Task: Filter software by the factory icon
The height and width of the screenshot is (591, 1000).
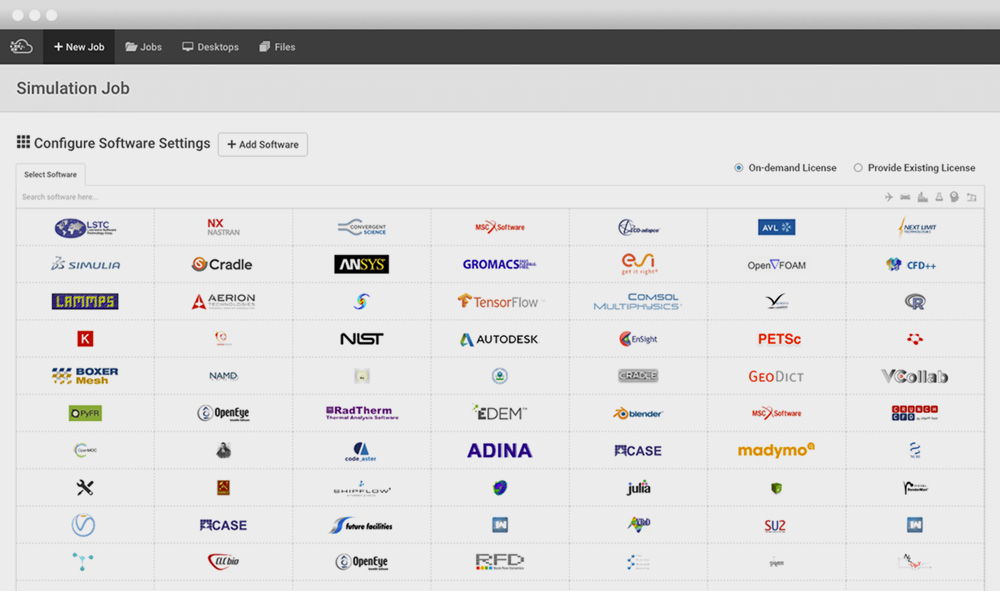Action: [923, 197]
